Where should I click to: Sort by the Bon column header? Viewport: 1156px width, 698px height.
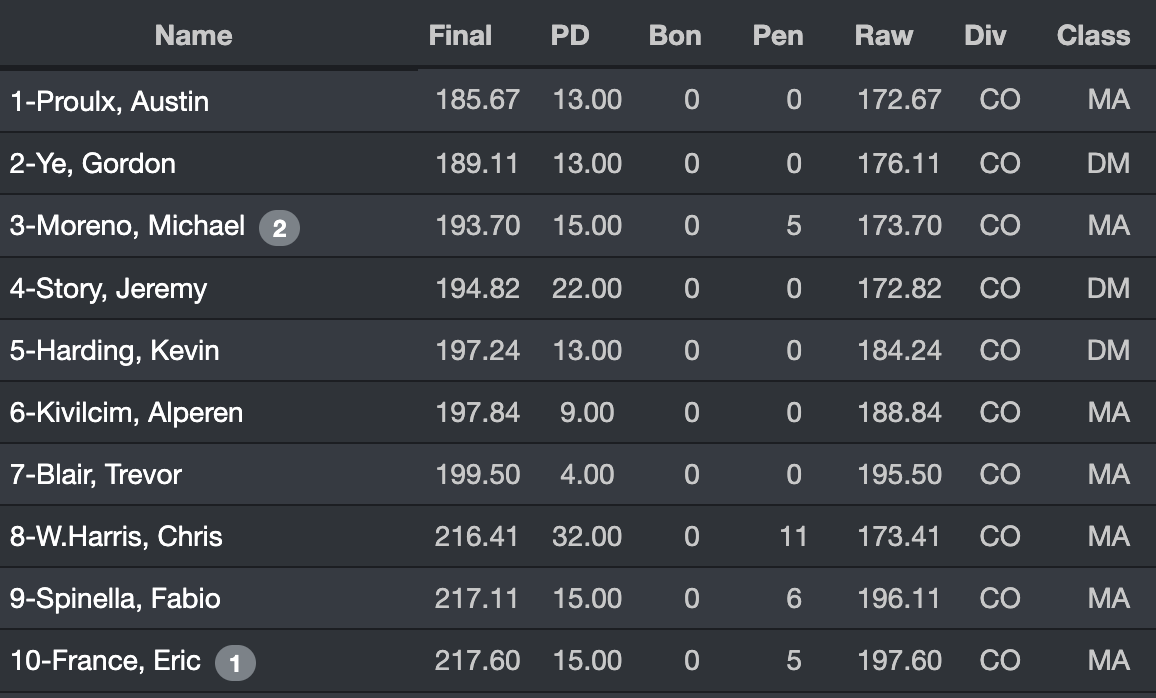coord(675,36)
